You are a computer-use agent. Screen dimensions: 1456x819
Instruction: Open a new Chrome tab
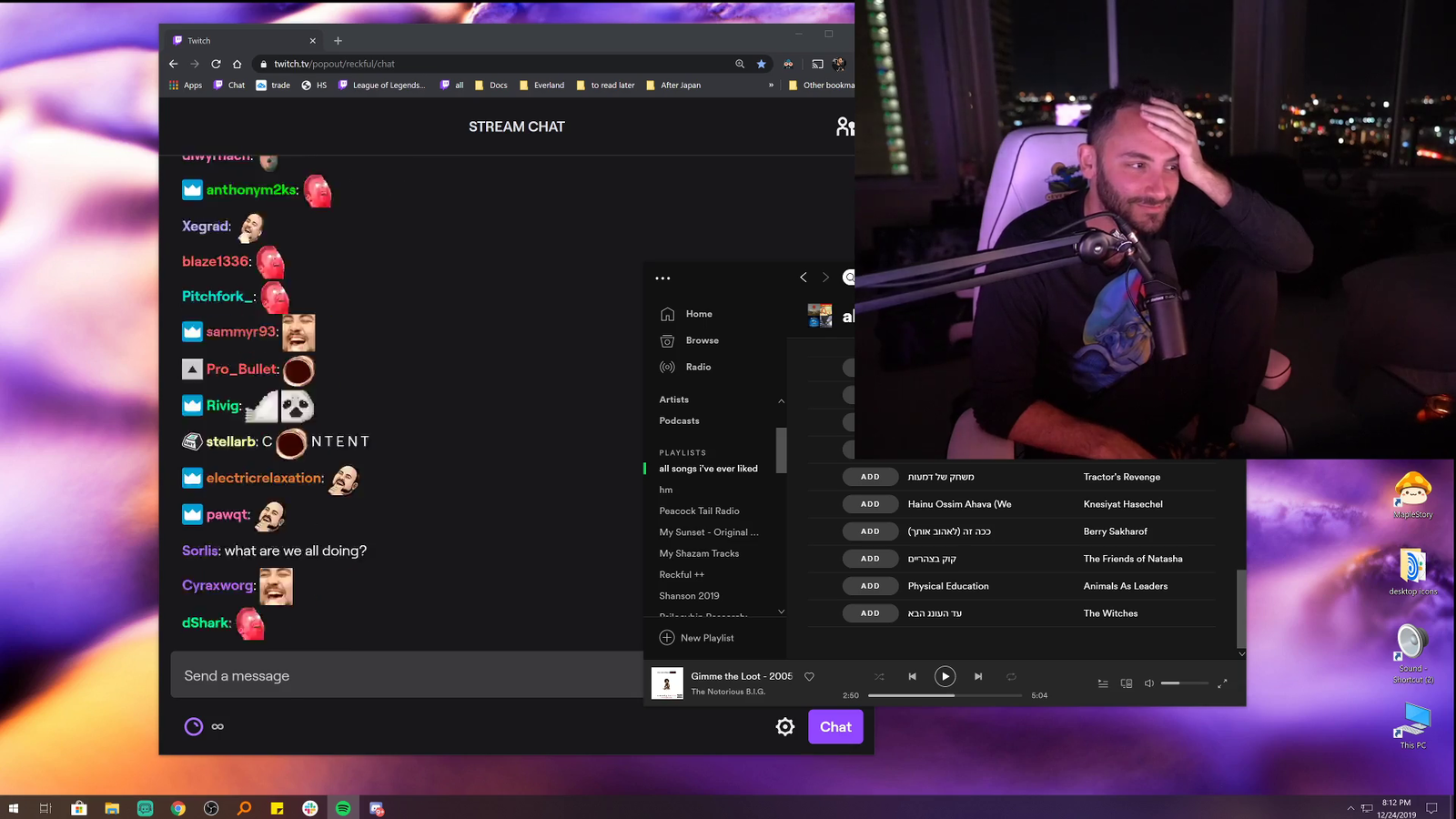coord(338,40)
